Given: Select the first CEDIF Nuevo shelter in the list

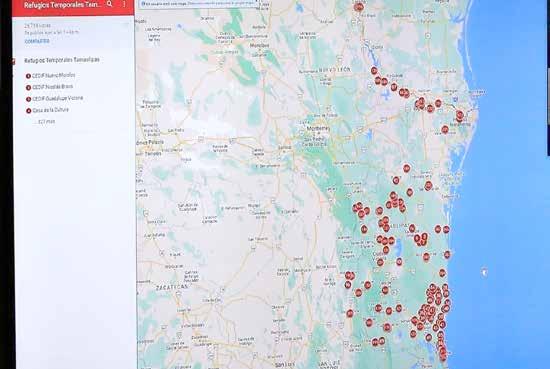Looking at the screenshot, I should point(53,75).
